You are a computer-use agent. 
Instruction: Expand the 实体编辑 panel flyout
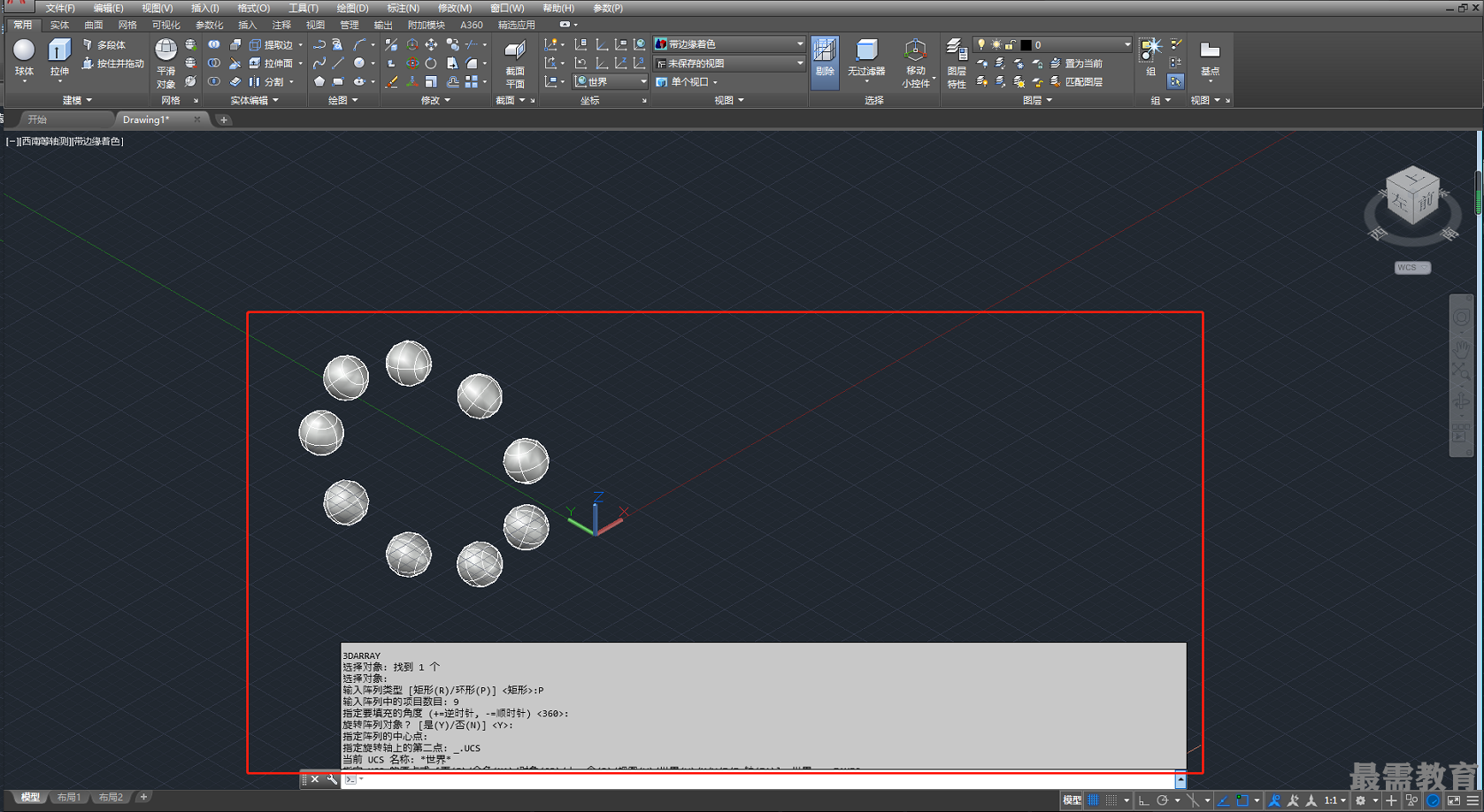pyautogui.click(x=255, y=101)
